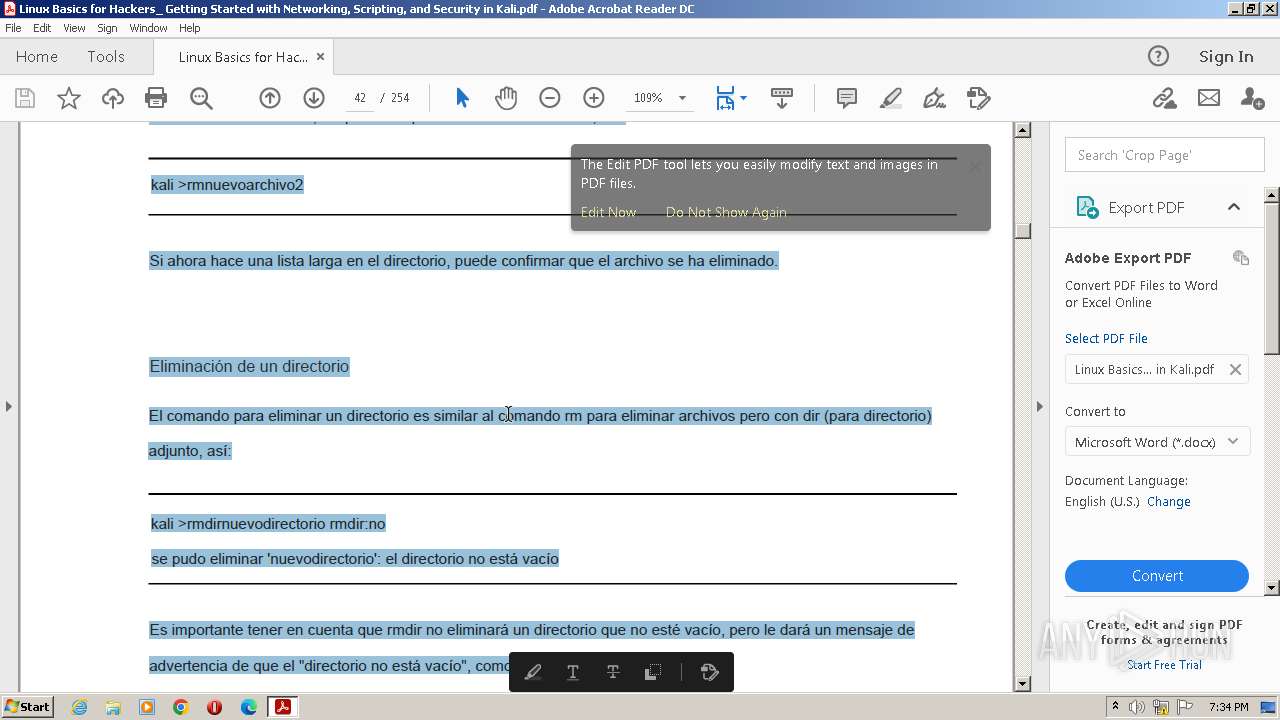Collapse the Export PDF section

point(1233,207)
